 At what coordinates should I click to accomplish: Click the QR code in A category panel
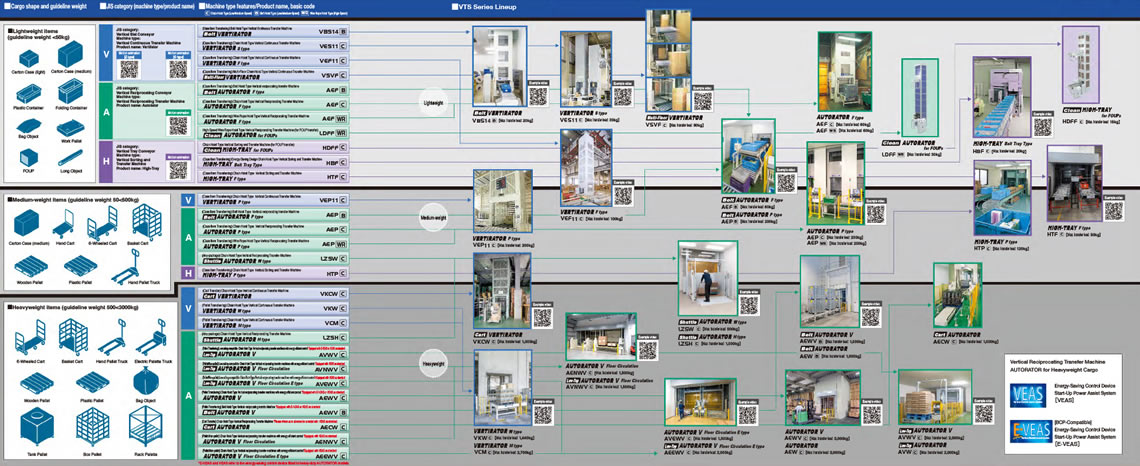[x=178, y=125]
